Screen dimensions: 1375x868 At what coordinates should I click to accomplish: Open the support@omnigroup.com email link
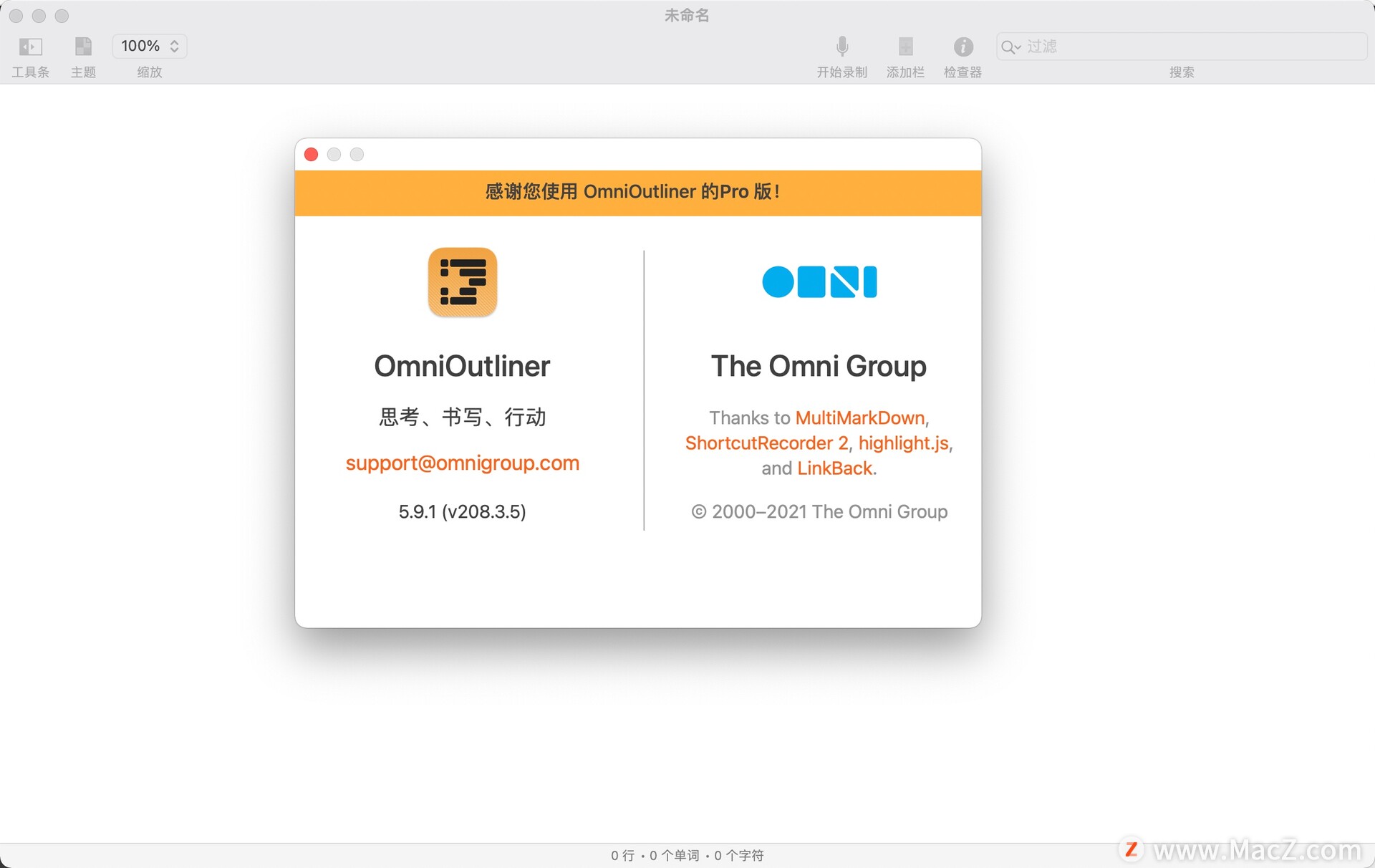(x=462, y=463)
